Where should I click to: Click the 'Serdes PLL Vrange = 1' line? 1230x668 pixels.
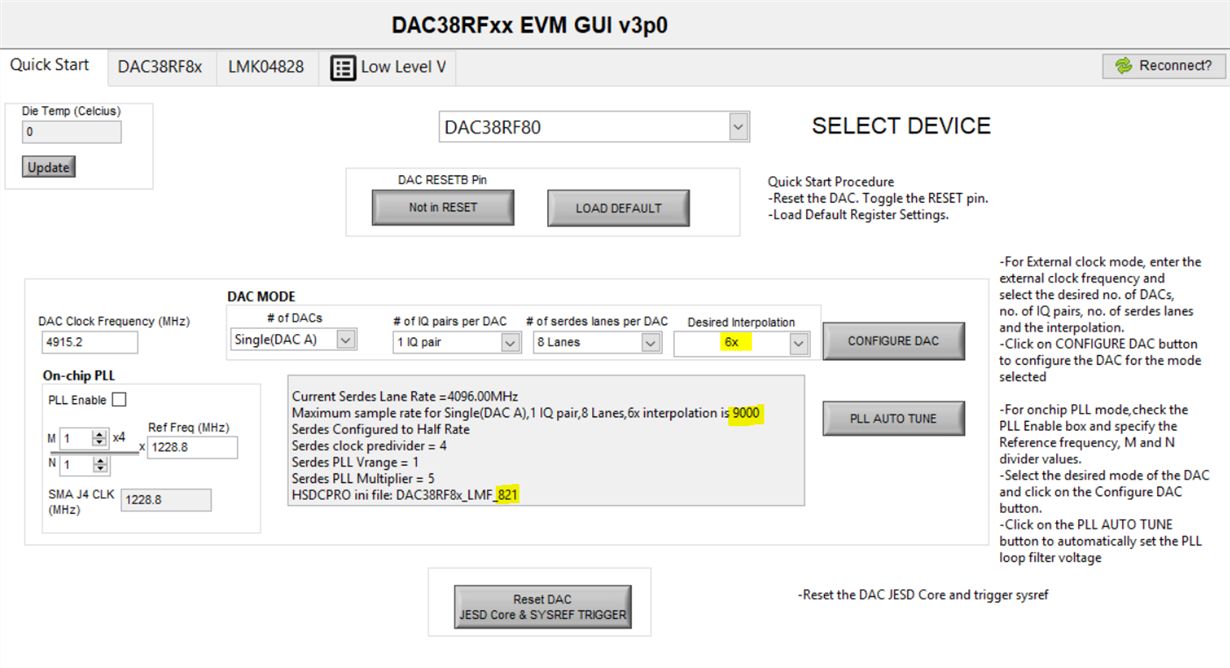355,462
